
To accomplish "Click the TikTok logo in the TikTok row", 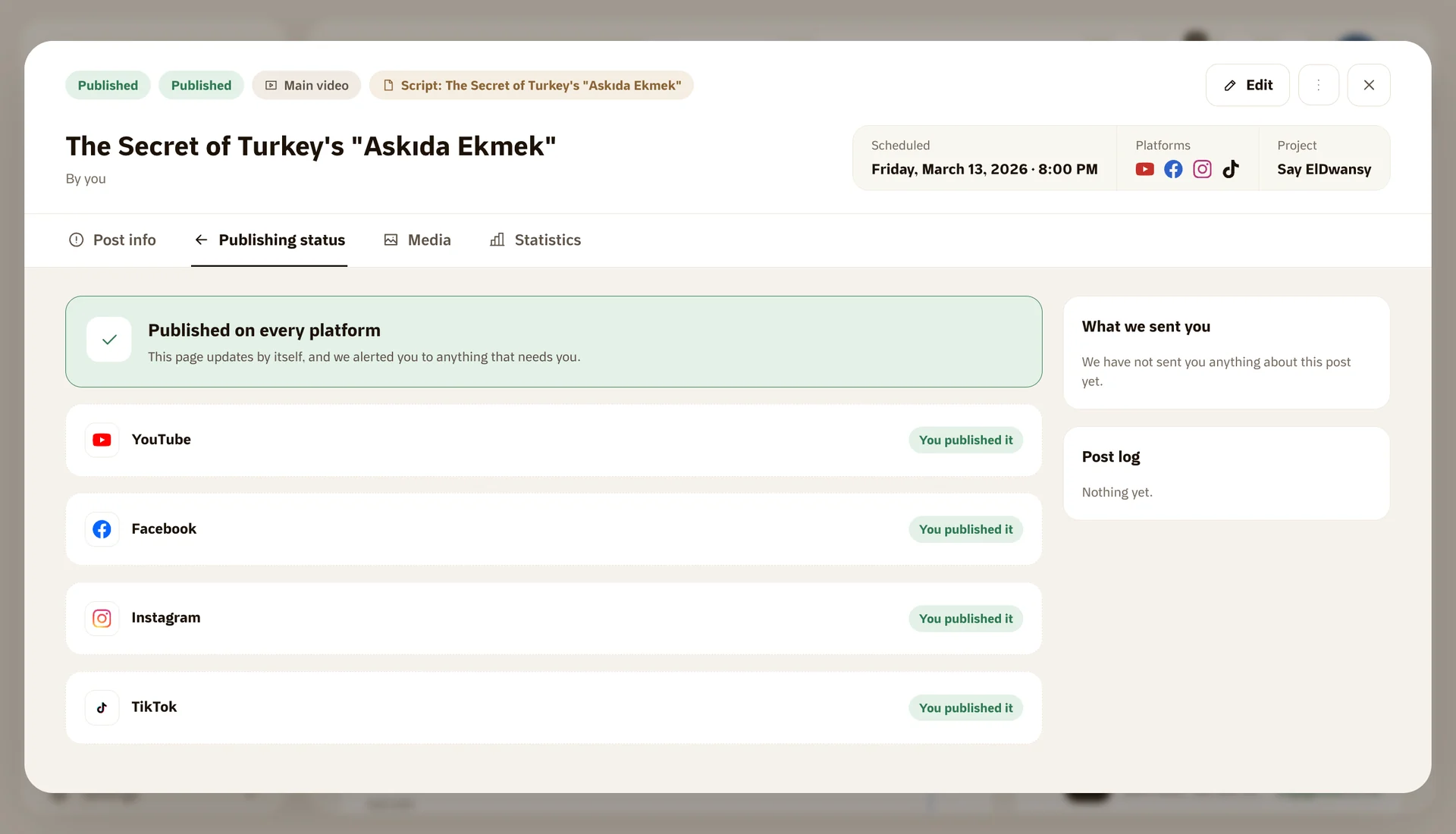I will click(102, 707).
